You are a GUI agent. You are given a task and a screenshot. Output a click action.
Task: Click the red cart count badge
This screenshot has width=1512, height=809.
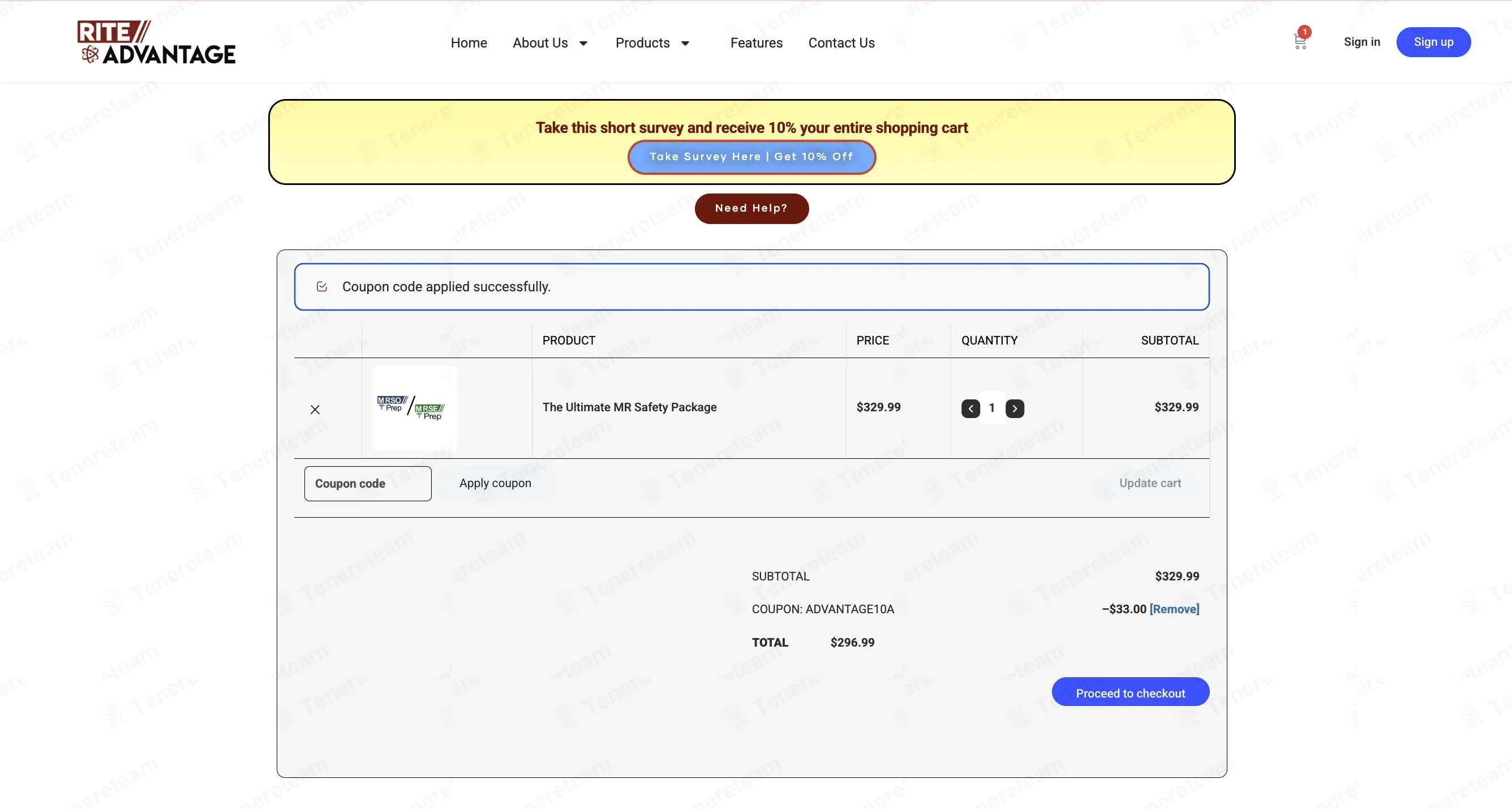coord(1304,32)
